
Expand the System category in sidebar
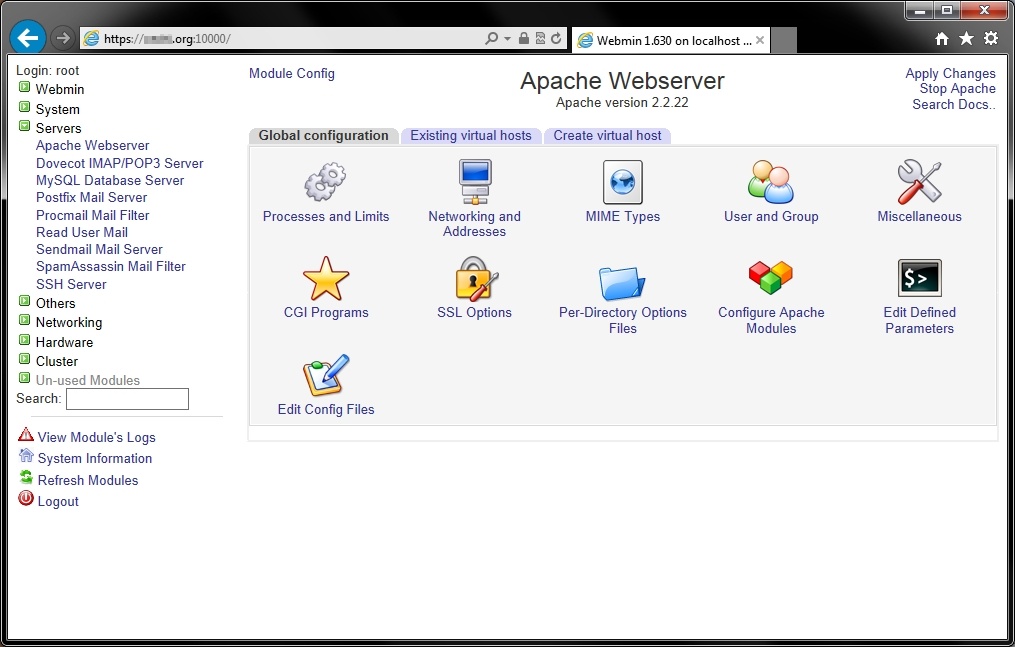click(25, 108)
